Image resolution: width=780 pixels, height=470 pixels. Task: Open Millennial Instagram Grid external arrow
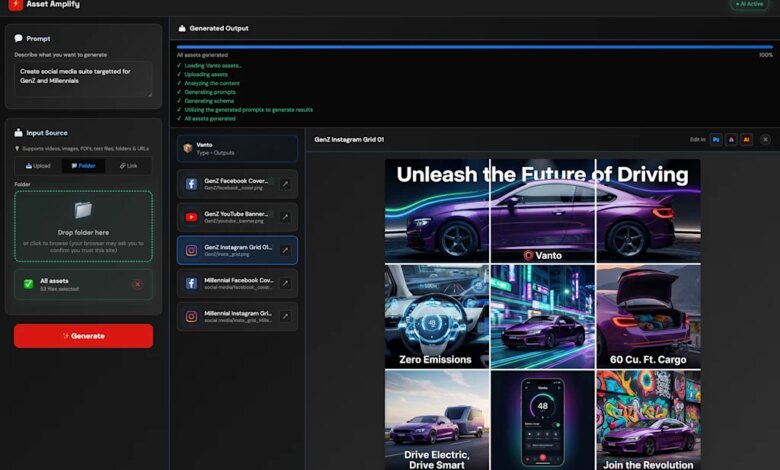[x=285, y=316]
